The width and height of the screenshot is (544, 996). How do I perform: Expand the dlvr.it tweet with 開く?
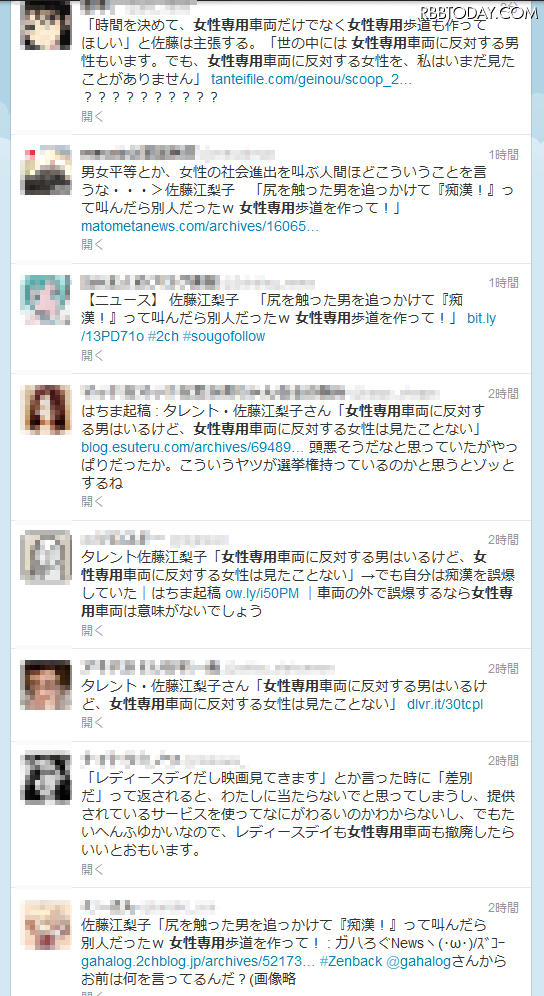(x=92, y=722)
